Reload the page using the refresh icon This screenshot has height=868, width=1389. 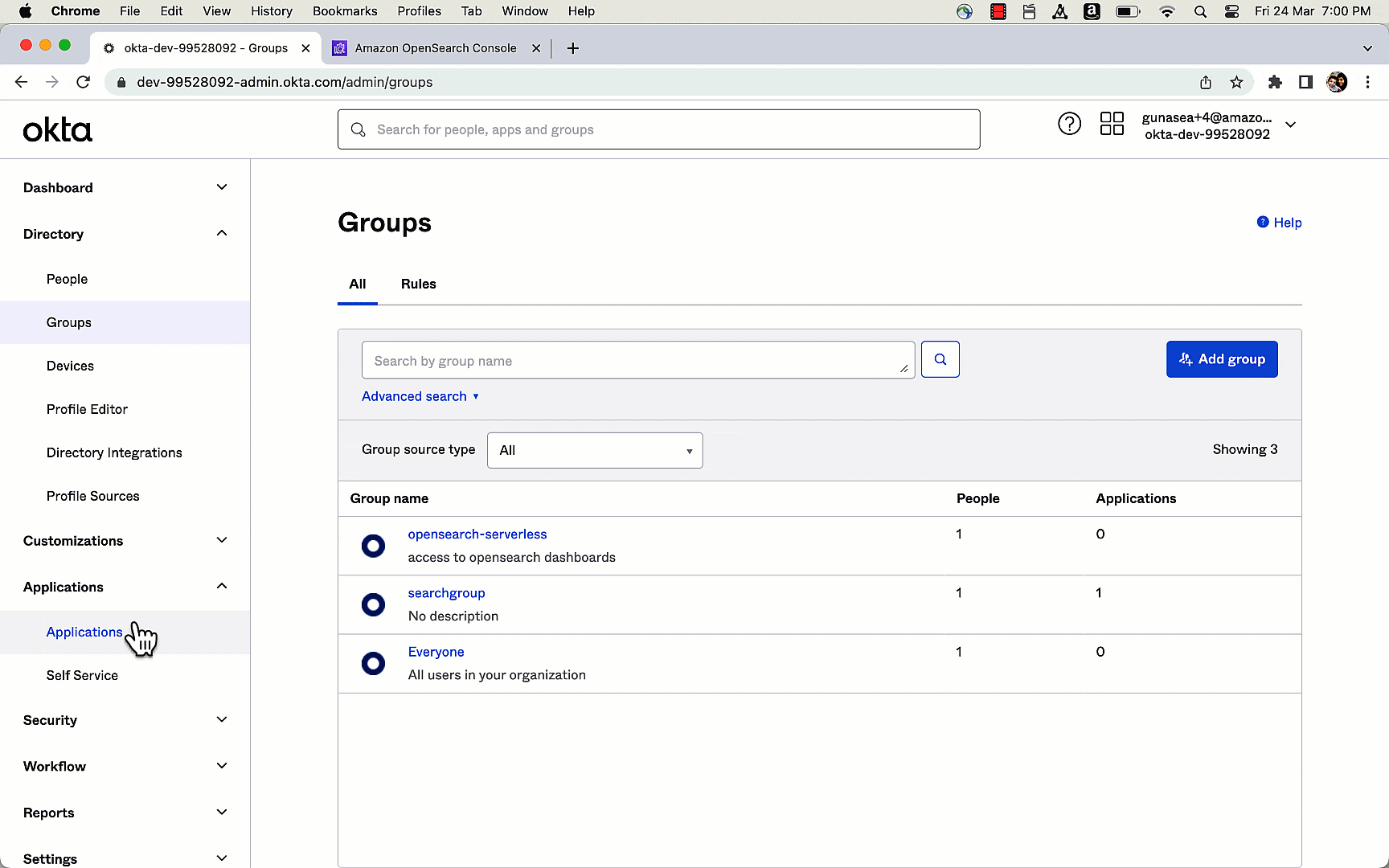point(83,82)
